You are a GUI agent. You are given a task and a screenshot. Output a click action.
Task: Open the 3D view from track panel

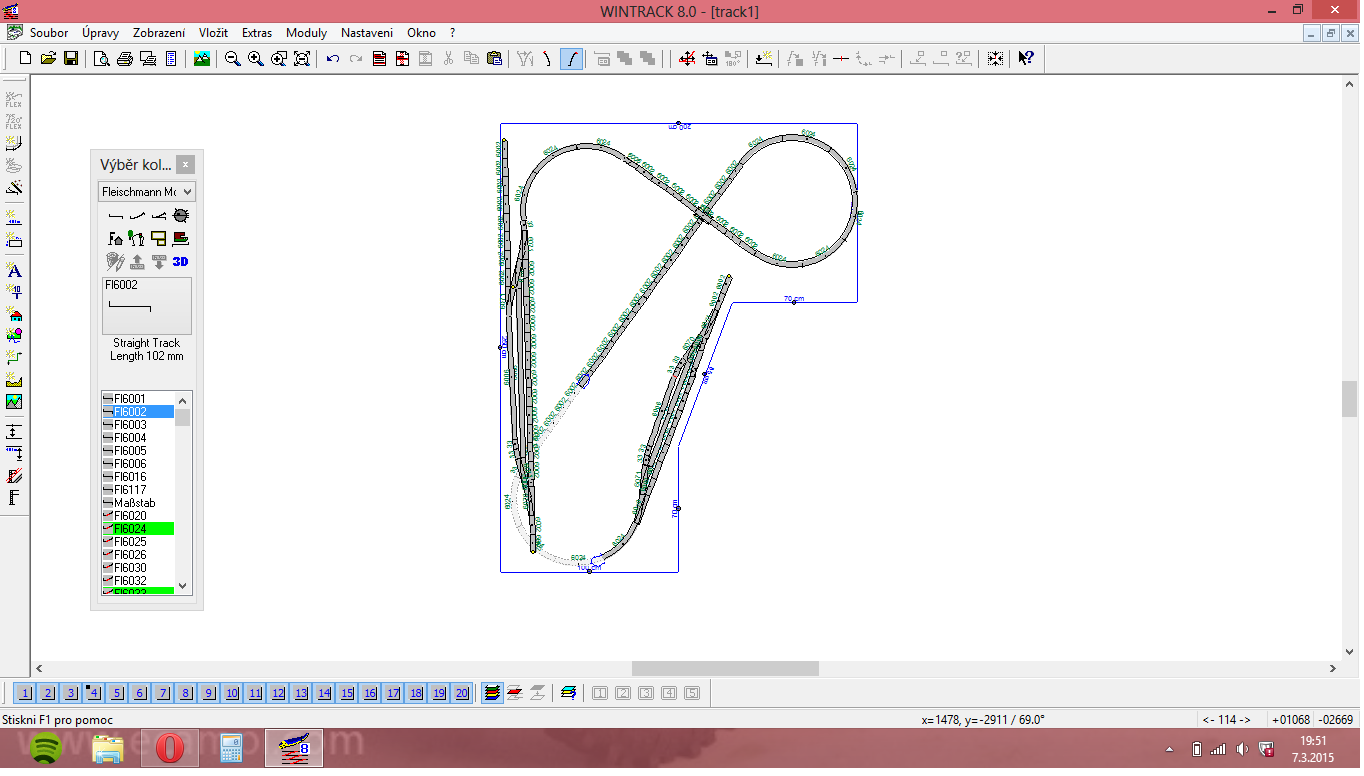(x=180, y=262)
